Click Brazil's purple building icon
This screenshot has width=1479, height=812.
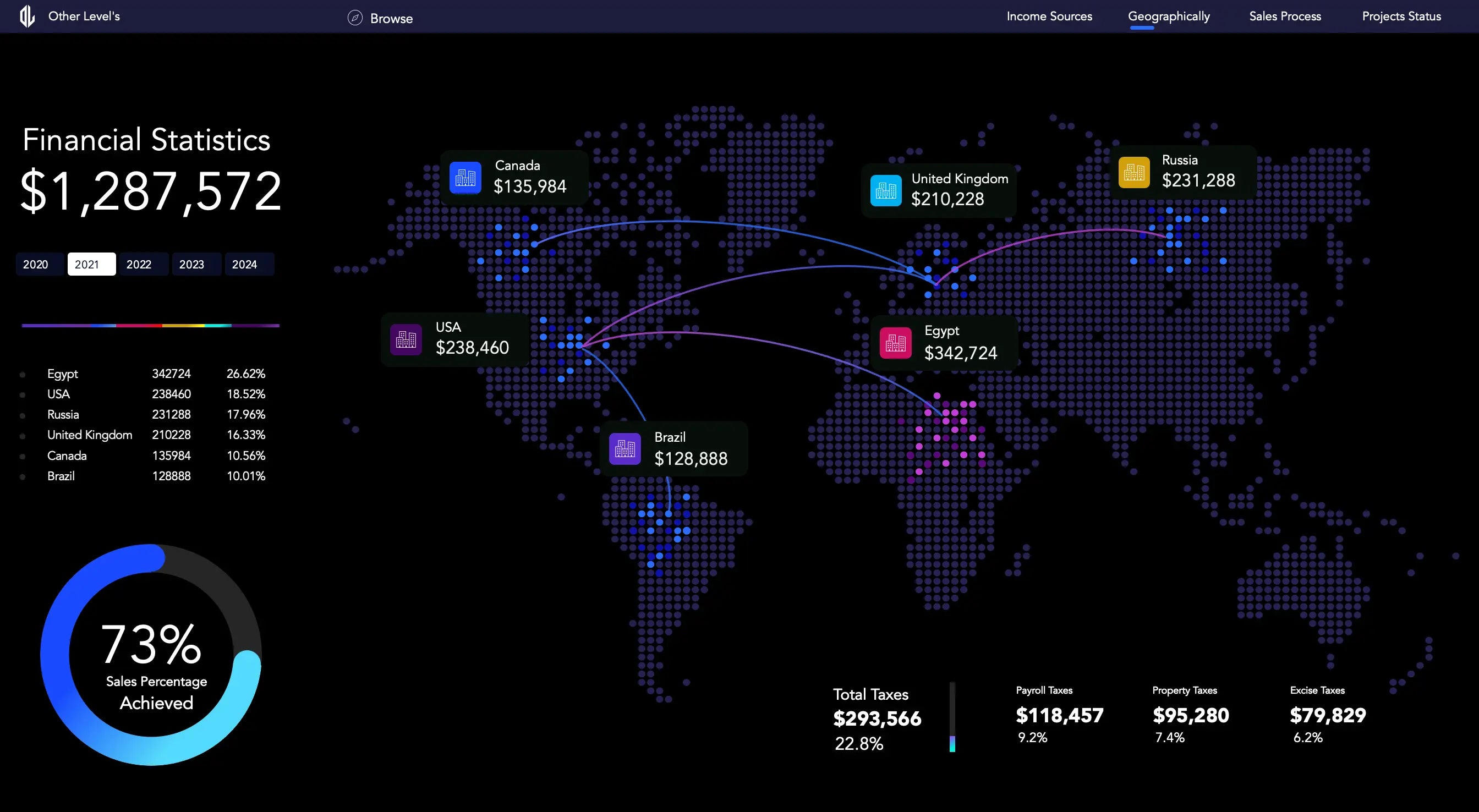coord(625,448)
